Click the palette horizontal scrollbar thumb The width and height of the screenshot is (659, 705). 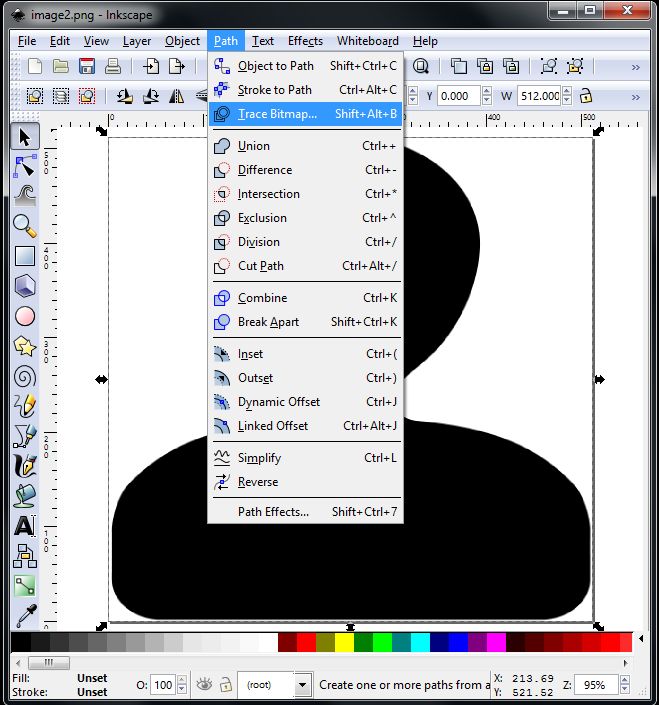coord(49,662)
